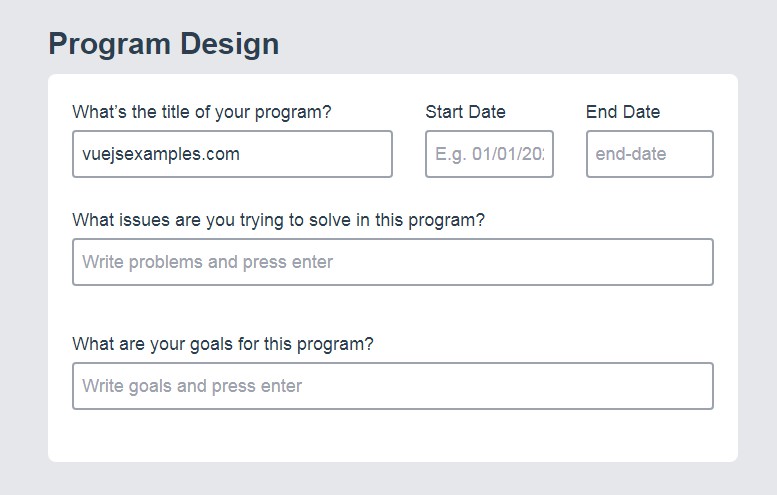Click the 'end-date' placeholder text

[630, 155]
